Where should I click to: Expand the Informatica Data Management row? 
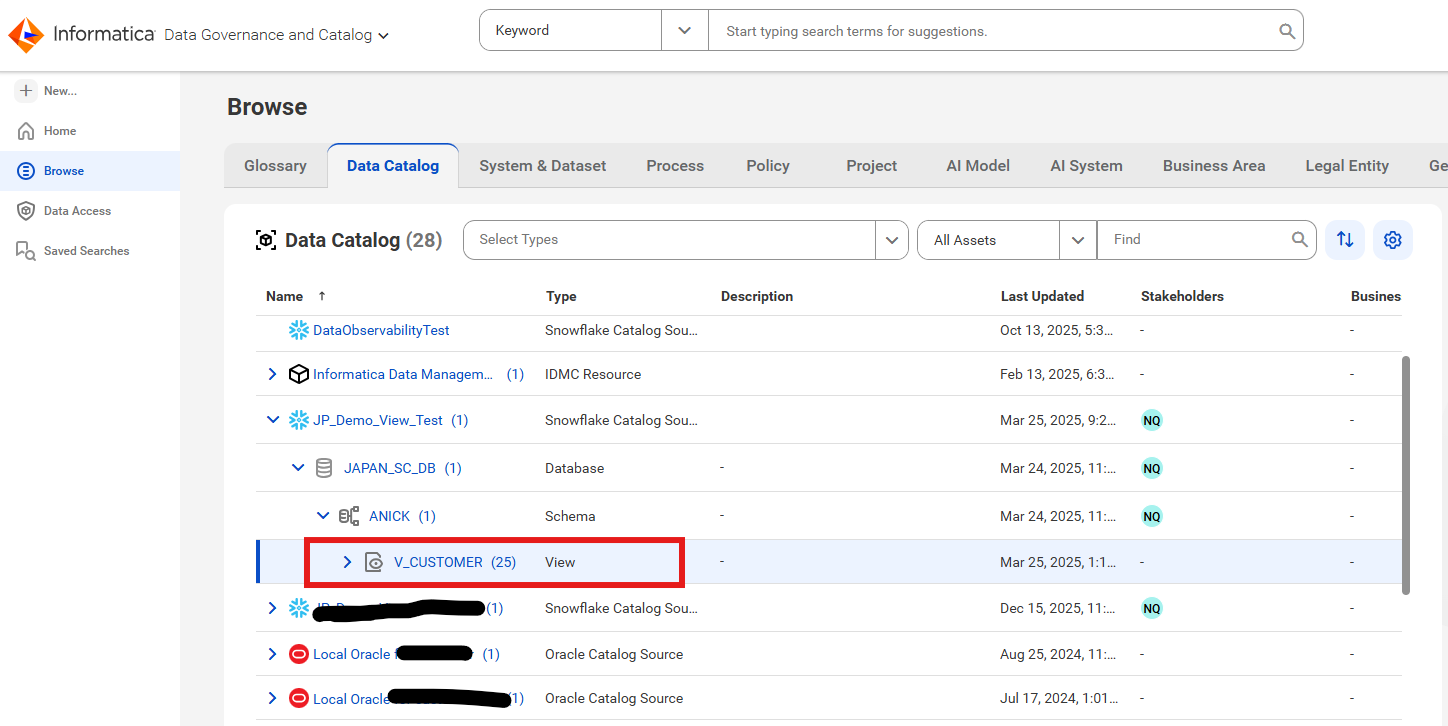tap(272, 374)
